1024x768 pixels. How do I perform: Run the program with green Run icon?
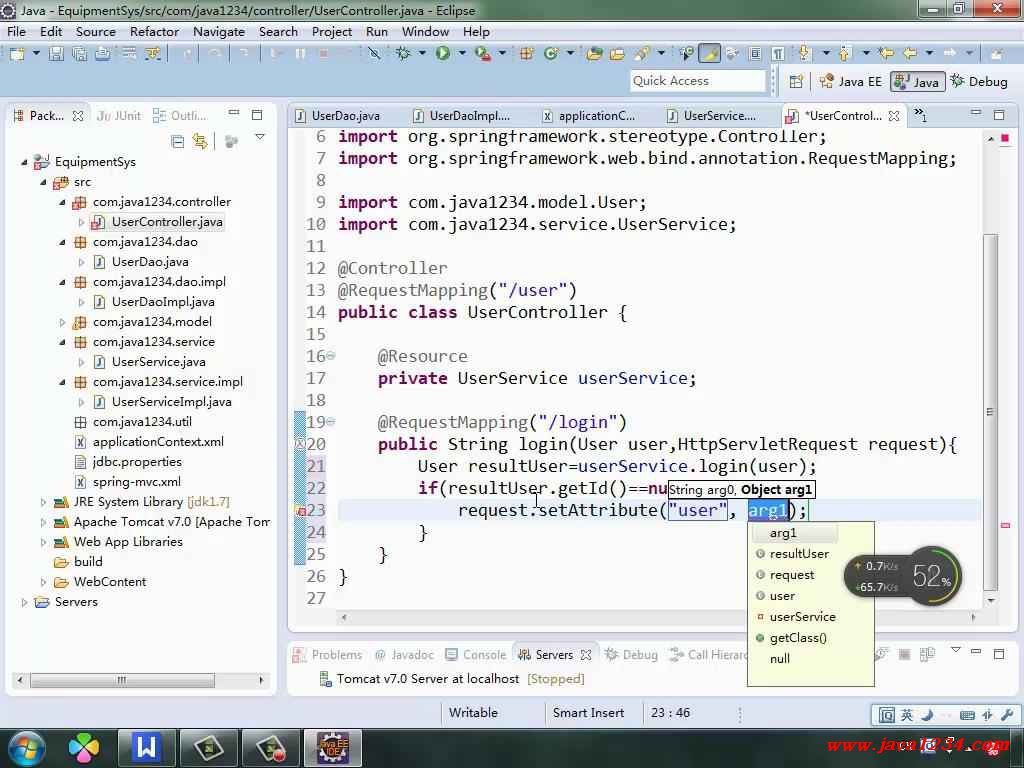click(x=443, y=54)
